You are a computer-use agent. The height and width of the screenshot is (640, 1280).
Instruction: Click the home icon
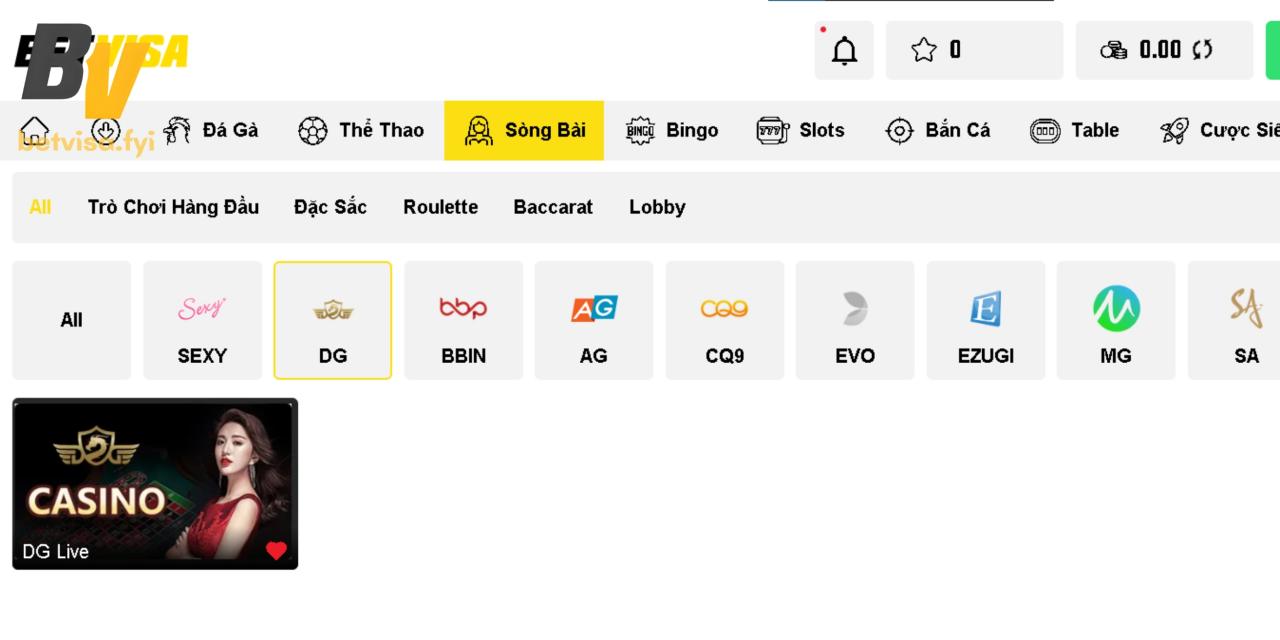coord(34,130)
